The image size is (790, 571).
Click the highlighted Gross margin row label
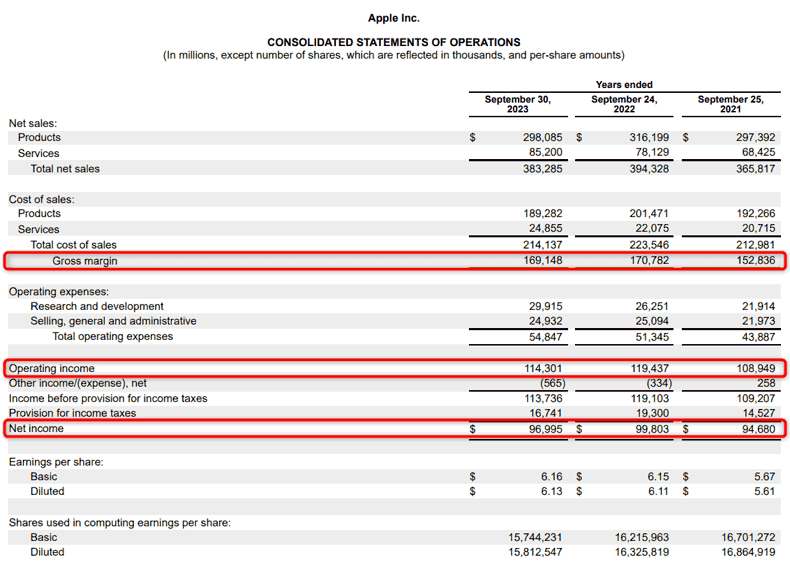pyautogui.click(x=85, y=261)
